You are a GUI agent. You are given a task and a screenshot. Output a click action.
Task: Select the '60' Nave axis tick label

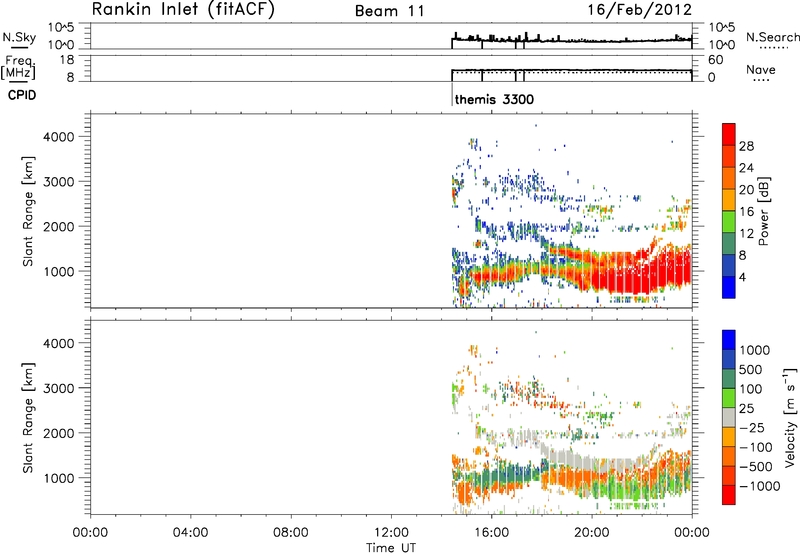(x=715, y=60)
